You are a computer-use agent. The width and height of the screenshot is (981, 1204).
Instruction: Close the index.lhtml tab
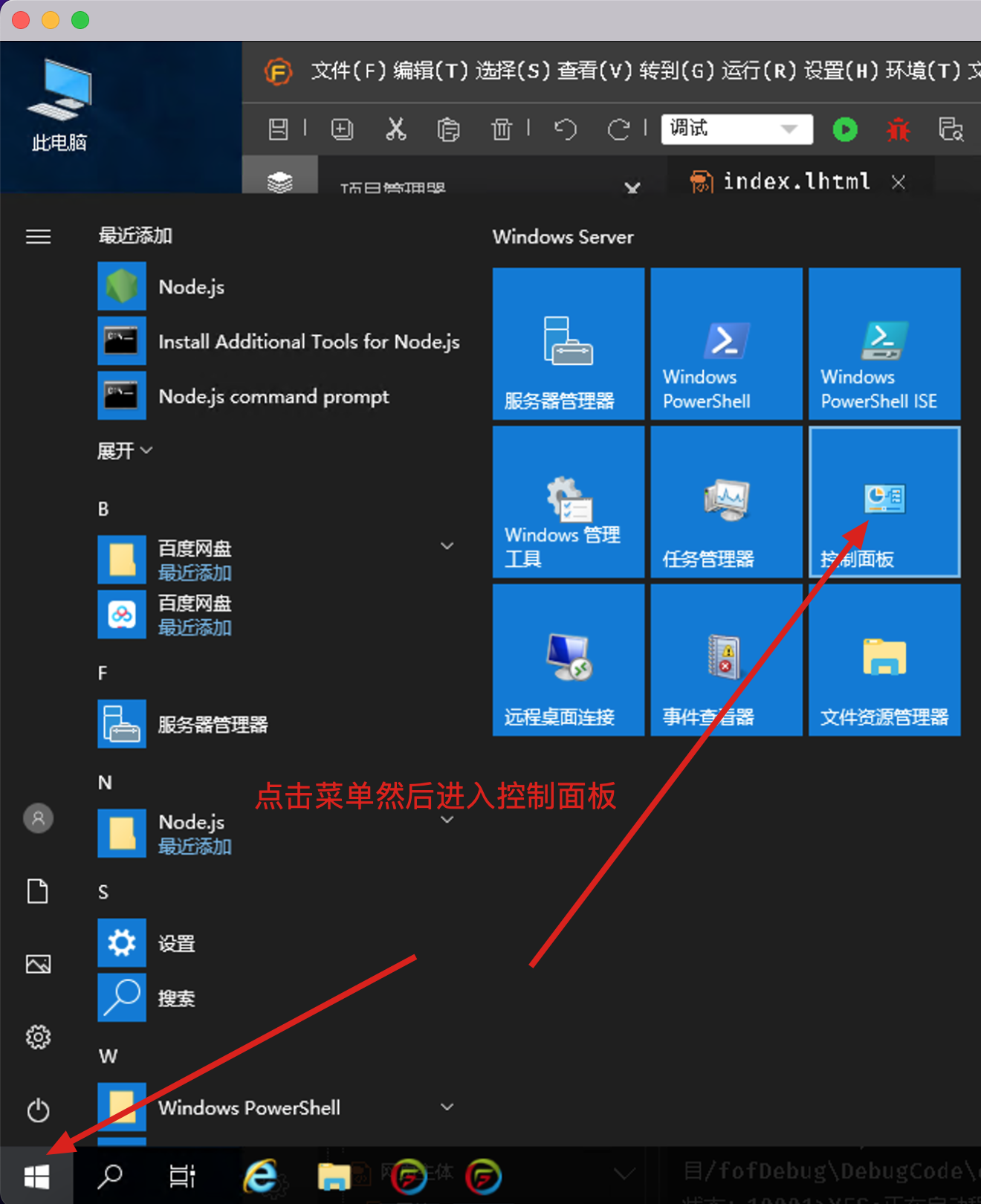(899, 182)
